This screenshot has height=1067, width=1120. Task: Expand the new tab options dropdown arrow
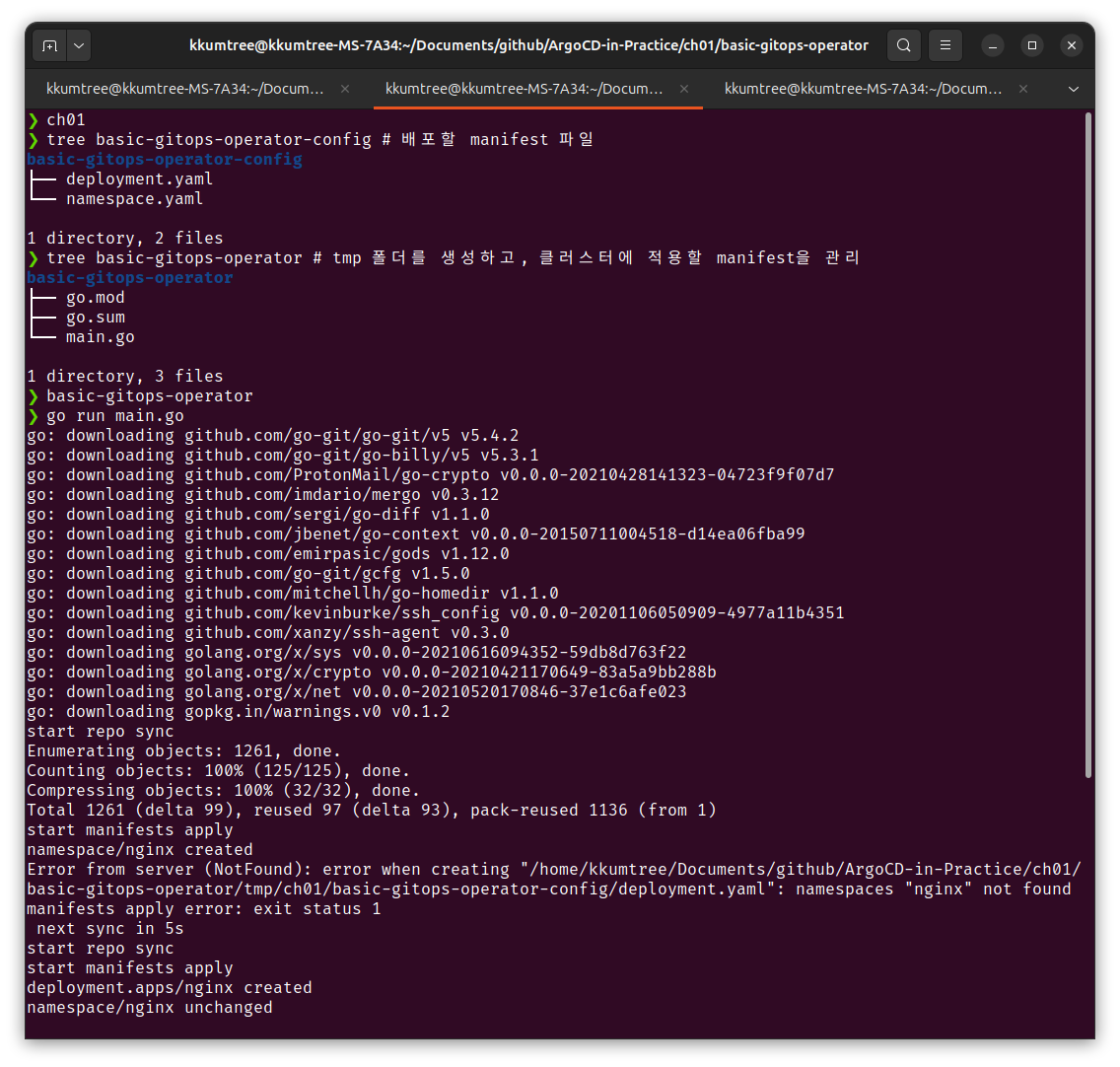coord(79,45)
